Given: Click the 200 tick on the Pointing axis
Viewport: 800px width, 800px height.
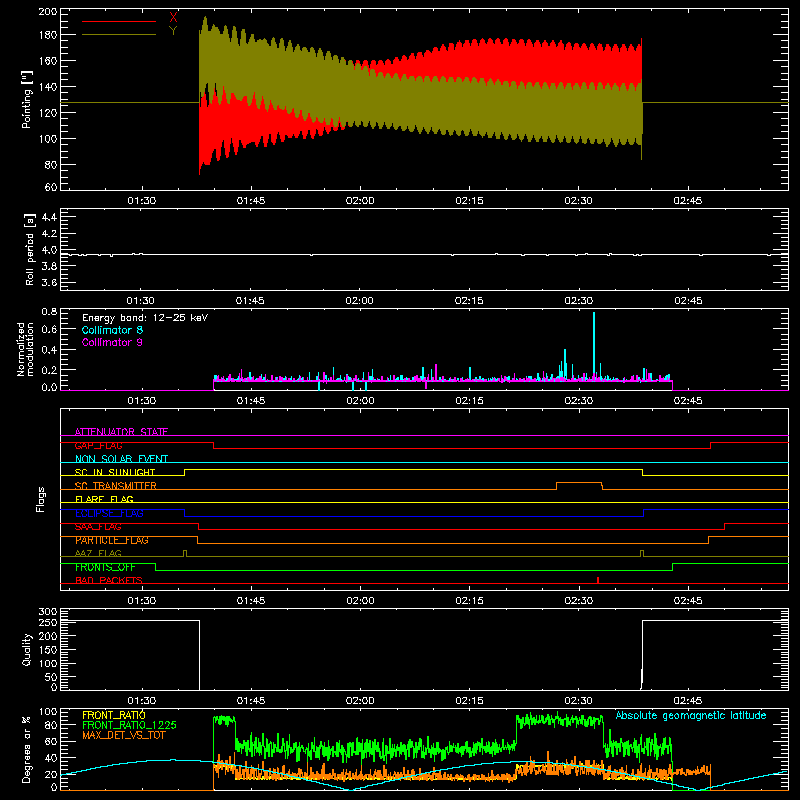Looking at the screenshot, I should coord(48,11).
